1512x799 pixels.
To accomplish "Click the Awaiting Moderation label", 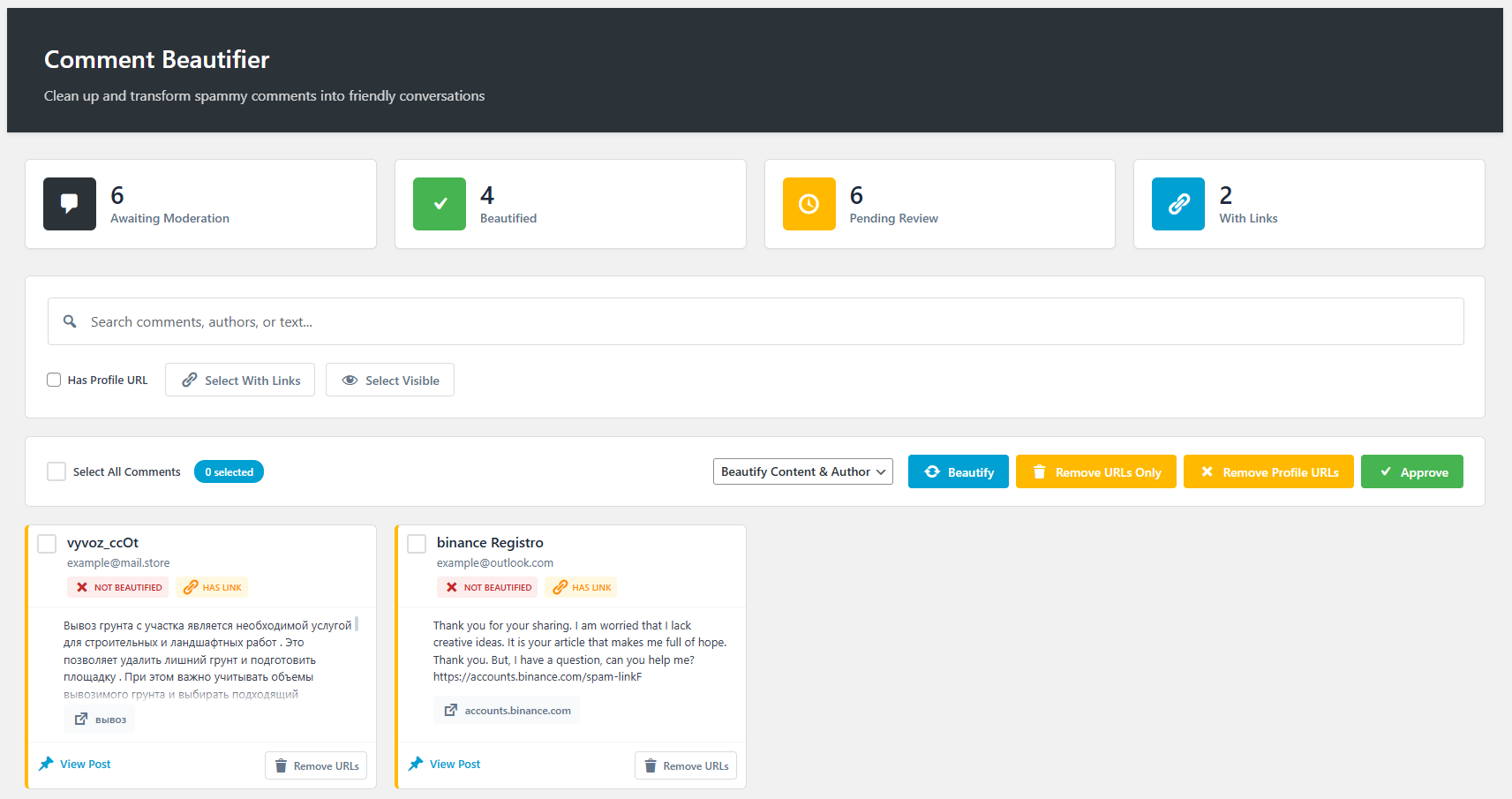I will 169,218.
